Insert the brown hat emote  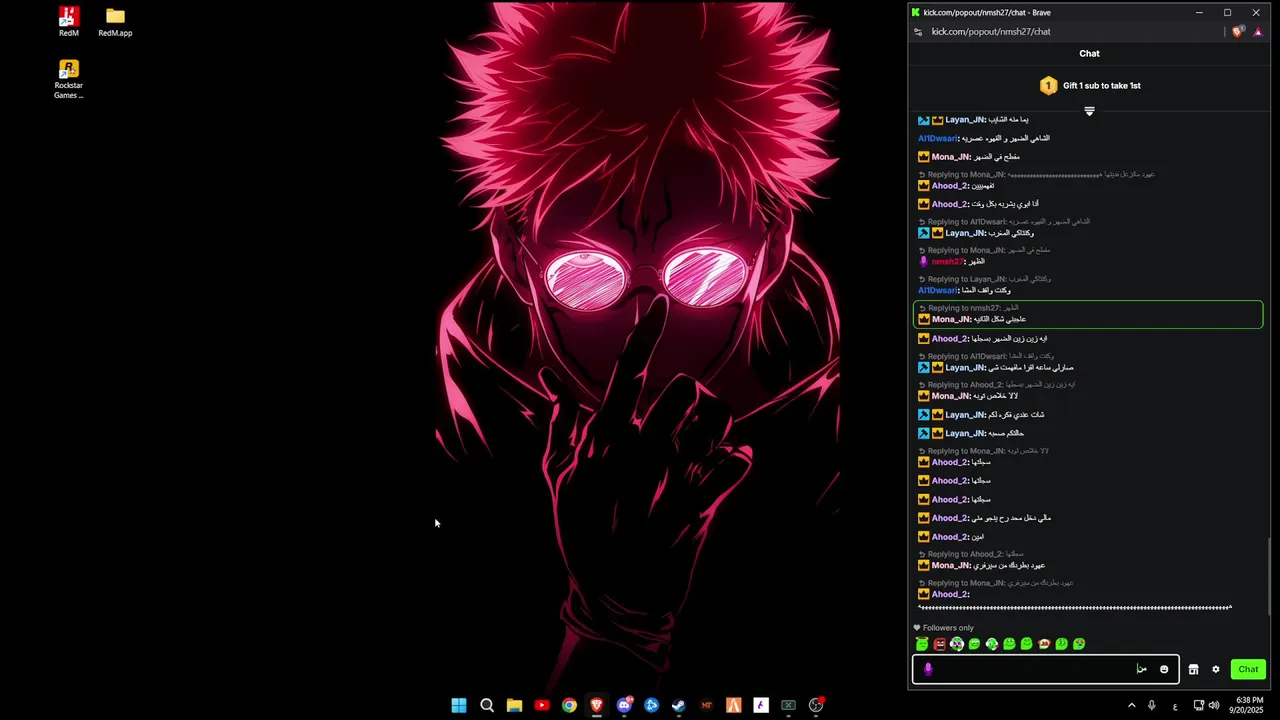tap(1044, 644)
